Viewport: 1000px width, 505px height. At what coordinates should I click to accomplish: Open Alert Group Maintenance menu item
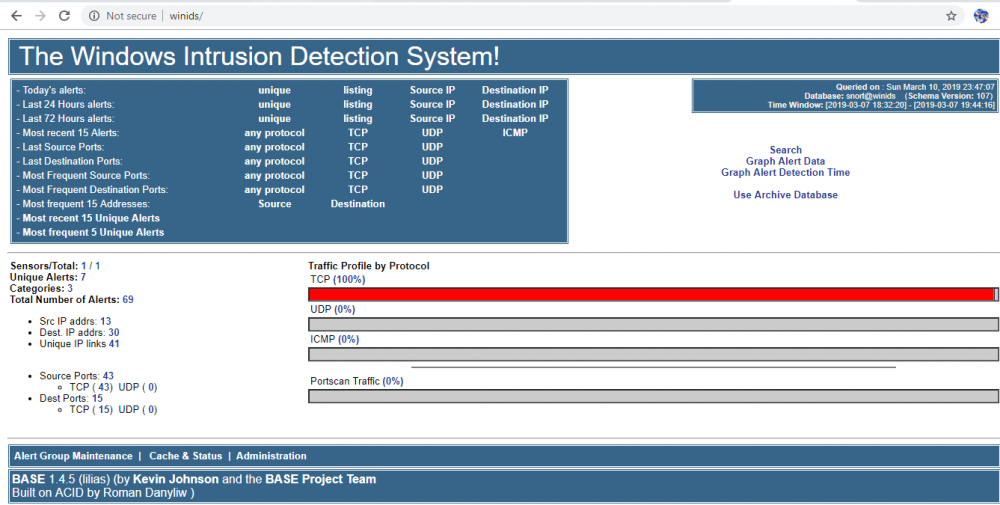tap(73, 456)
